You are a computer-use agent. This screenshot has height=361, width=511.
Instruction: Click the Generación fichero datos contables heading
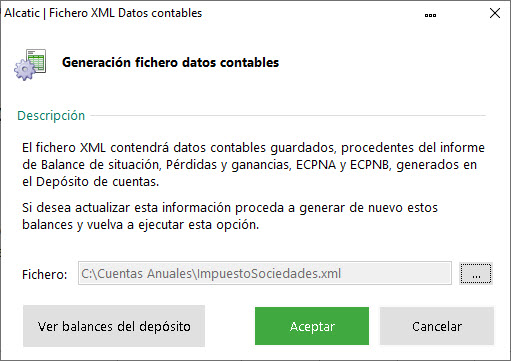tap(170, 63)
